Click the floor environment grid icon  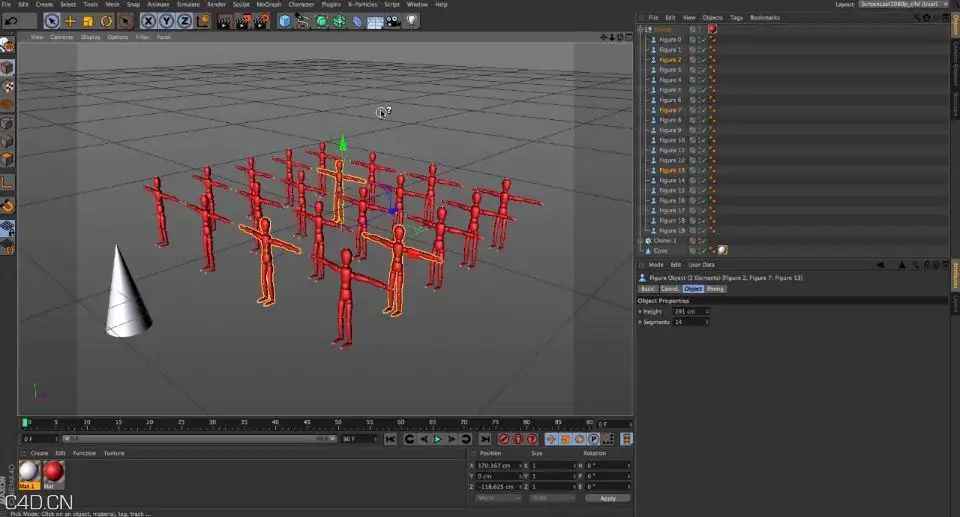(x=375, y=21)
